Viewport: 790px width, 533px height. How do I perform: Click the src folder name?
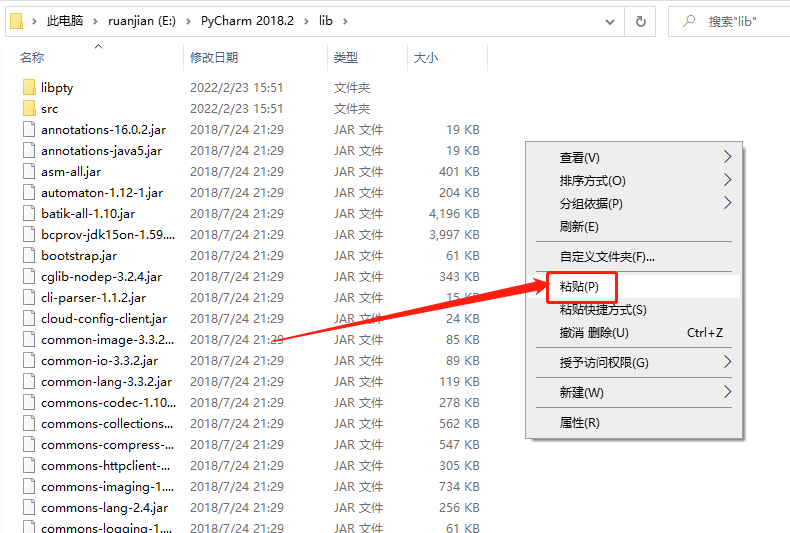pos(49,109)
